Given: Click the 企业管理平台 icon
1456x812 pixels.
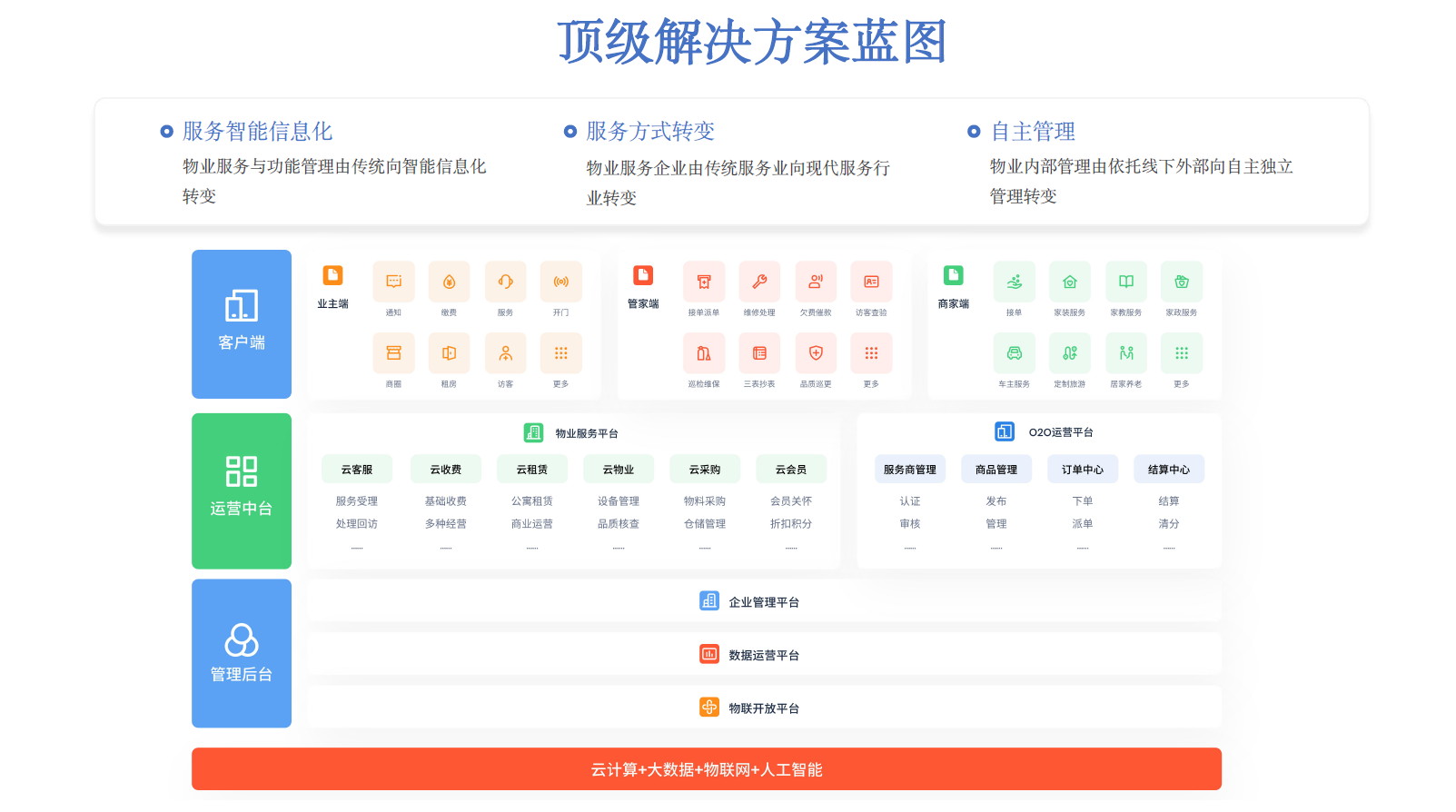Looking at the screenshot, I should [709, 600].
